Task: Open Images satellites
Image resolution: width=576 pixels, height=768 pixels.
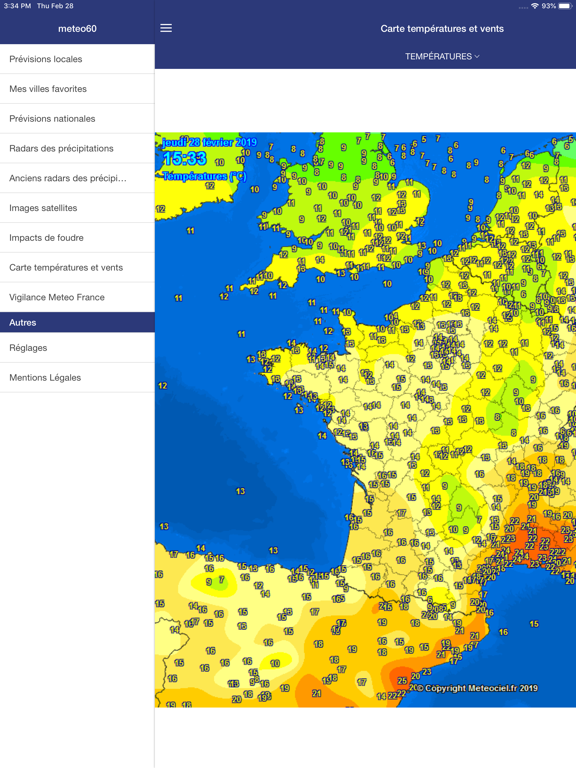Action: point(77,208)
